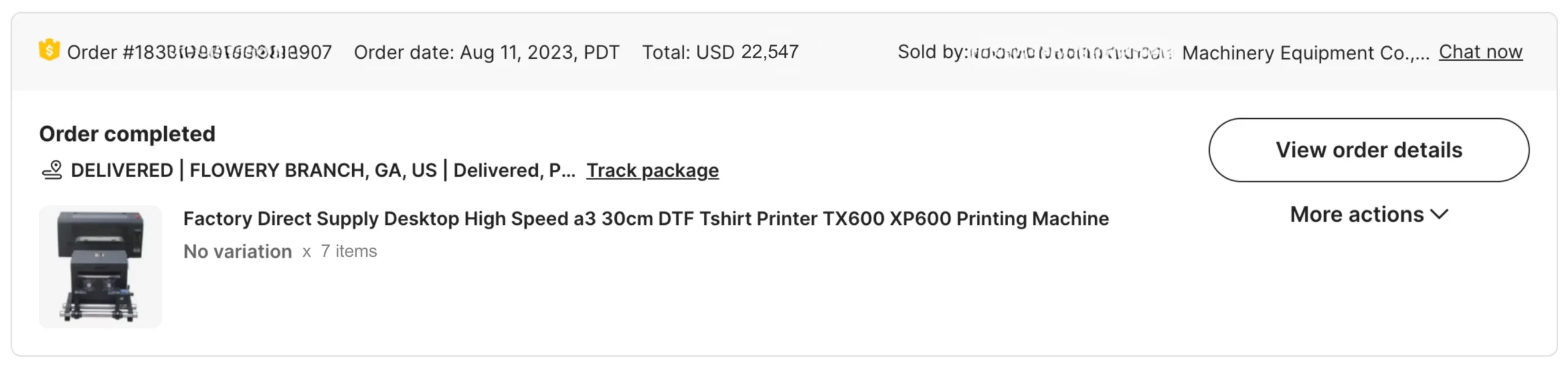Click the Order completed status heading
The height and width of the screenshot is (370, 1568).
[x=127, y=134]
